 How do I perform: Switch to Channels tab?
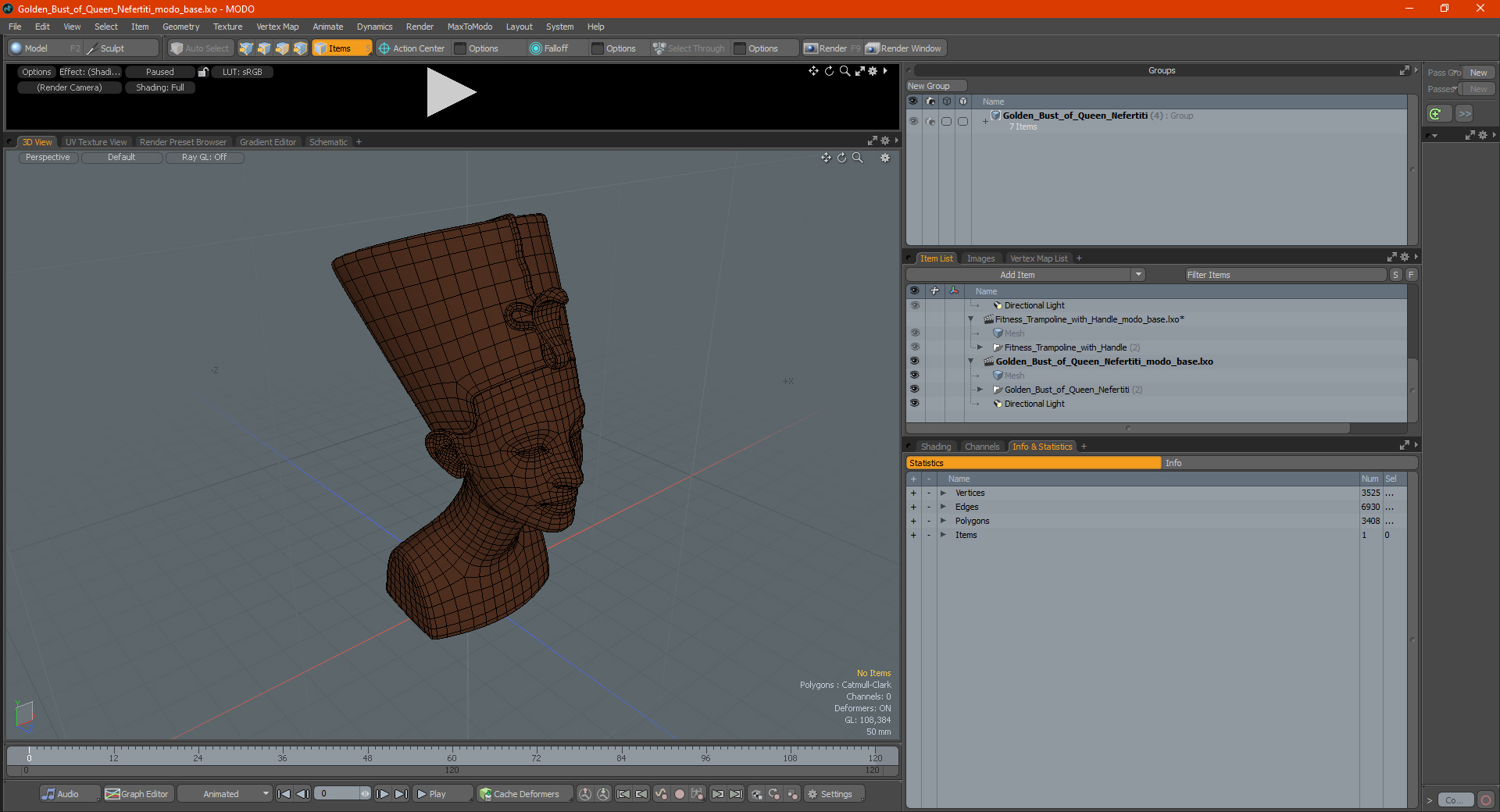(x=982, y=447)
